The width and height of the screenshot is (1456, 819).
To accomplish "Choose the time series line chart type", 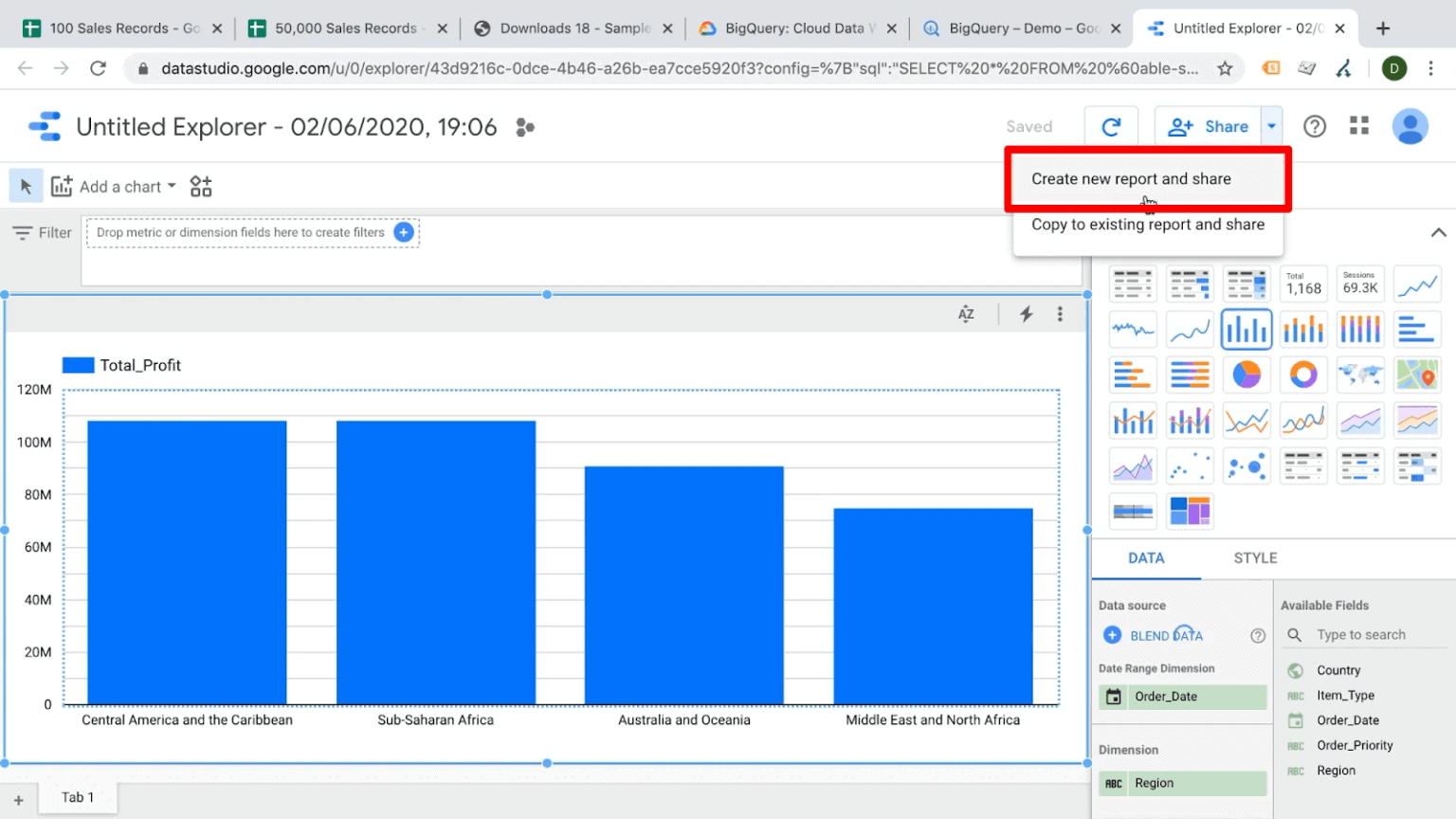I will [x=1417, y=283].
